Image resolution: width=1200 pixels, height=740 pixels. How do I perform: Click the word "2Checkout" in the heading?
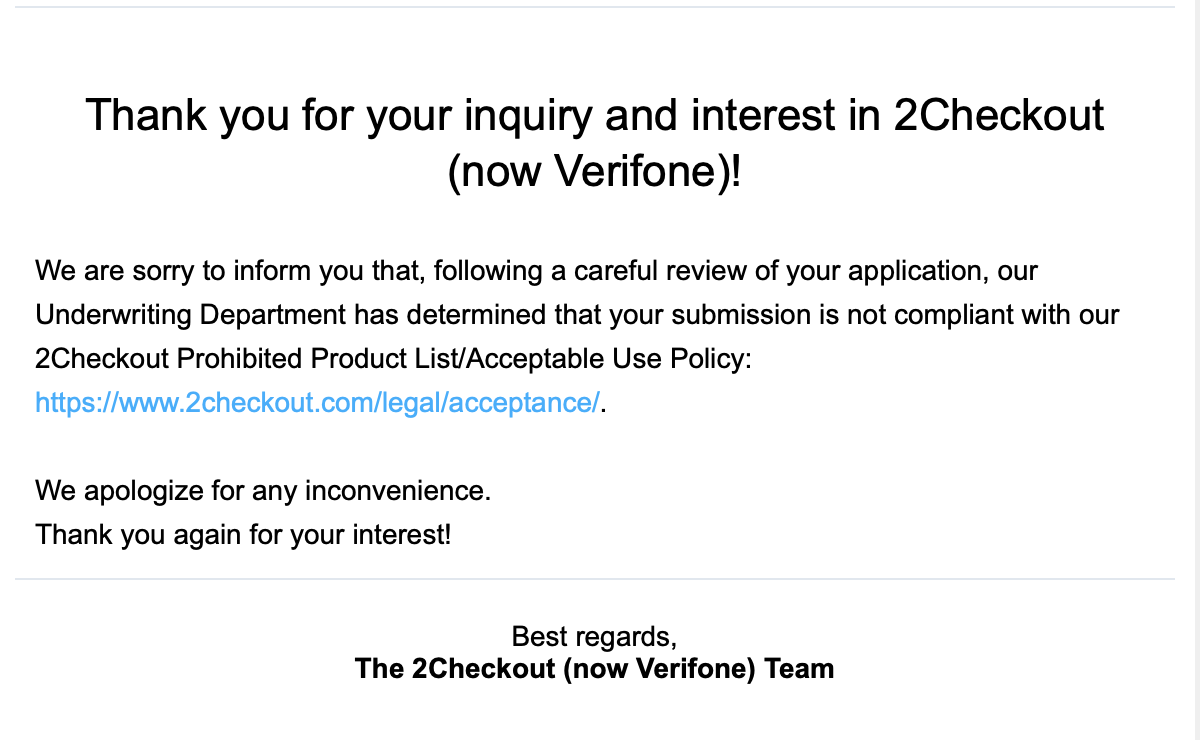999,115
